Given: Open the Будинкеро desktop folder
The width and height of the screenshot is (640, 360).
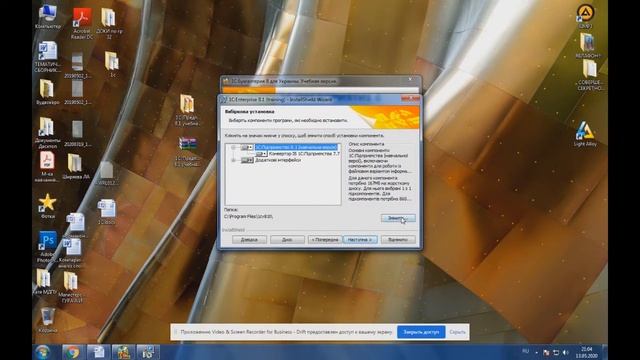Looking at the screenshot, I should point(47,92).
